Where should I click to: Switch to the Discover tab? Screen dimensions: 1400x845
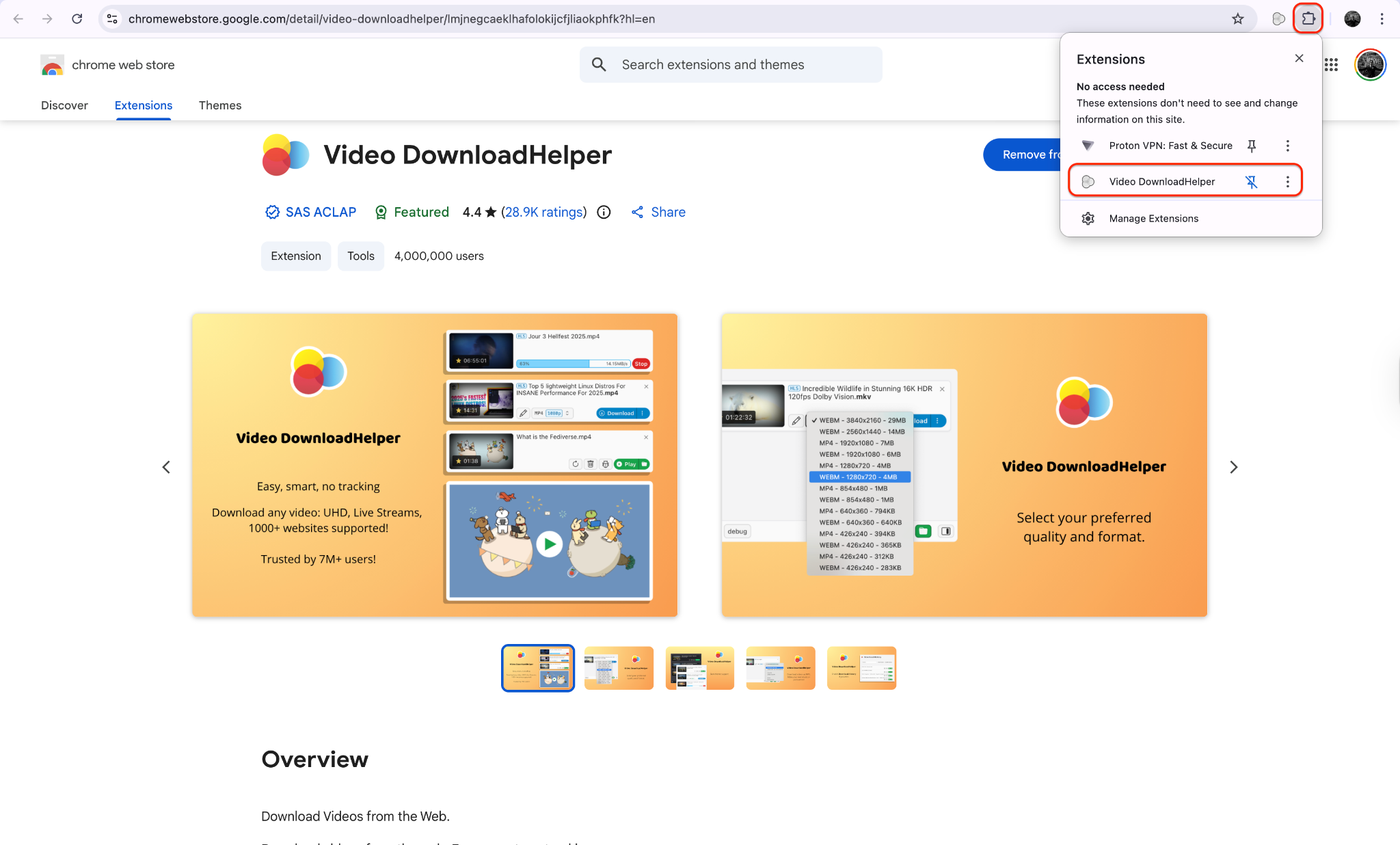click(x=64, y=105)
